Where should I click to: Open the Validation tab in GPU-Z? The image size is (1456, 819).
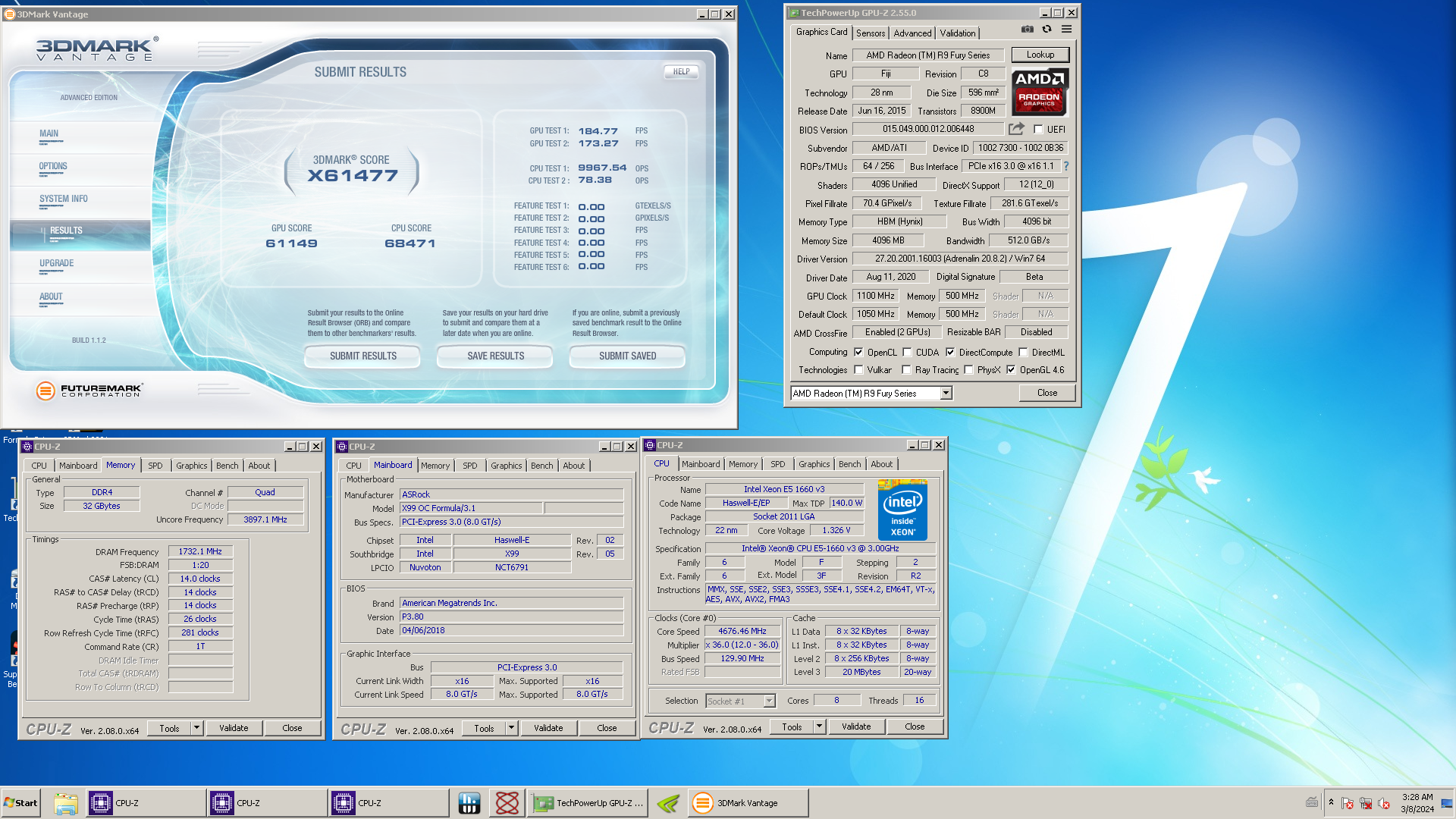click(958, 33)
